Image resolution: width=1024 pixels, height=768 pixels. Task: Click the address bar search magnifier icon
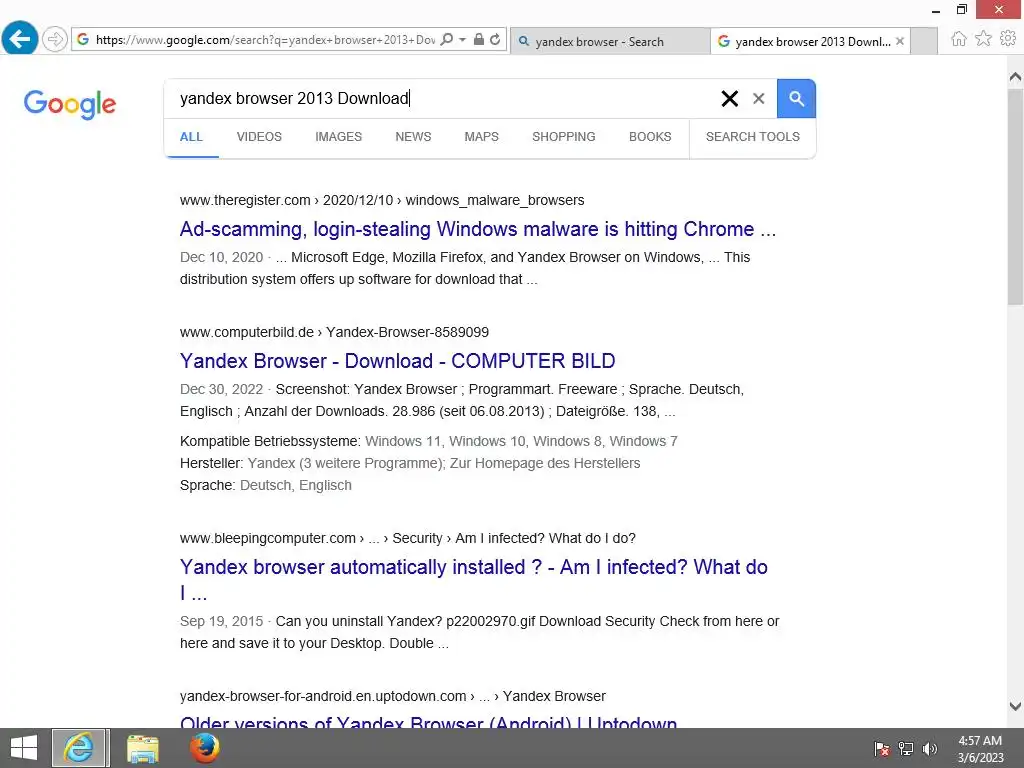pyautogui.click(x=447, y=40)
